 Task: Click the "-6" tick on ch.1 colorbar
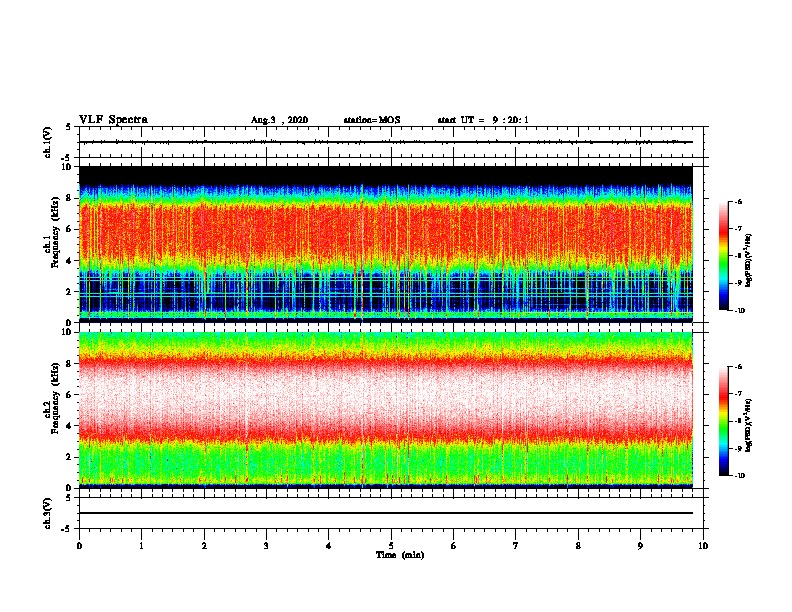pyautogui.click(x=738, y=202)
